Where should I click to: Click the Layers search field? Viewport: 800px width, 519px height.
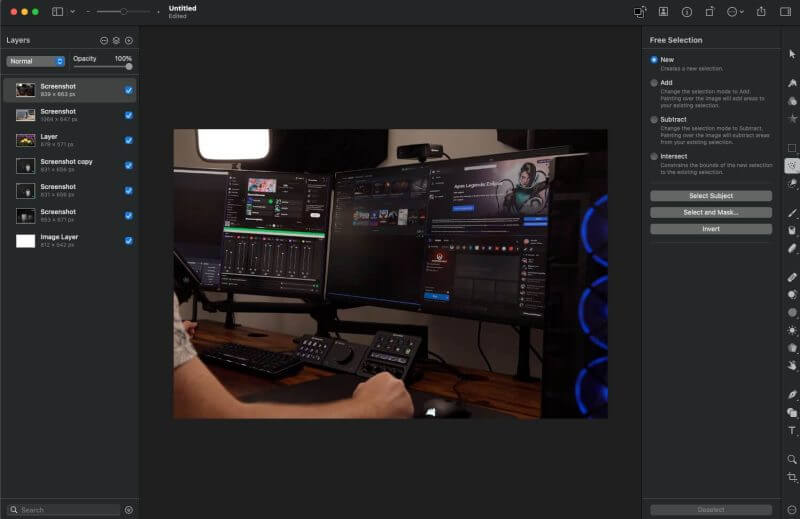[x=64, y=510]
